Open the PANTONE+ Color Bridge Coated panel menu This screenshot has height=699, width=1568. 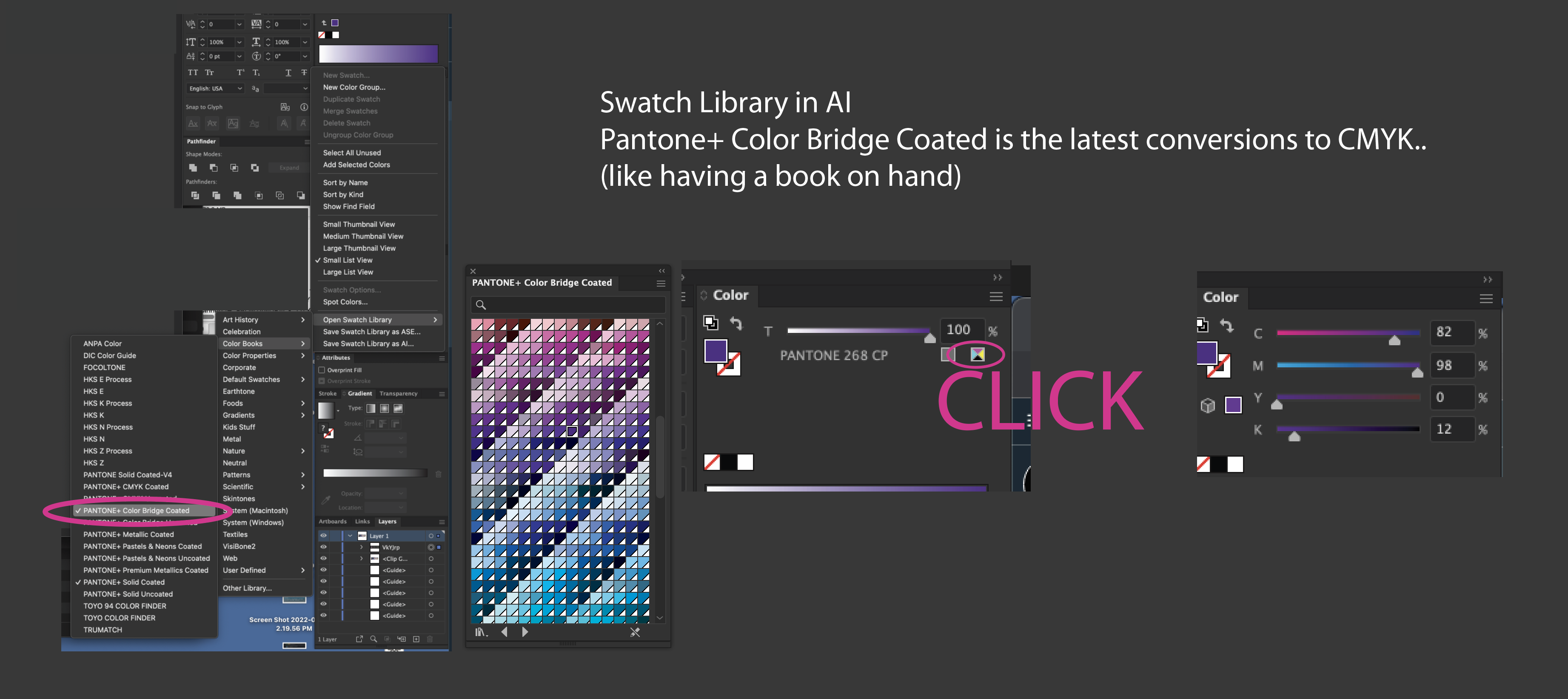(661, 284)
